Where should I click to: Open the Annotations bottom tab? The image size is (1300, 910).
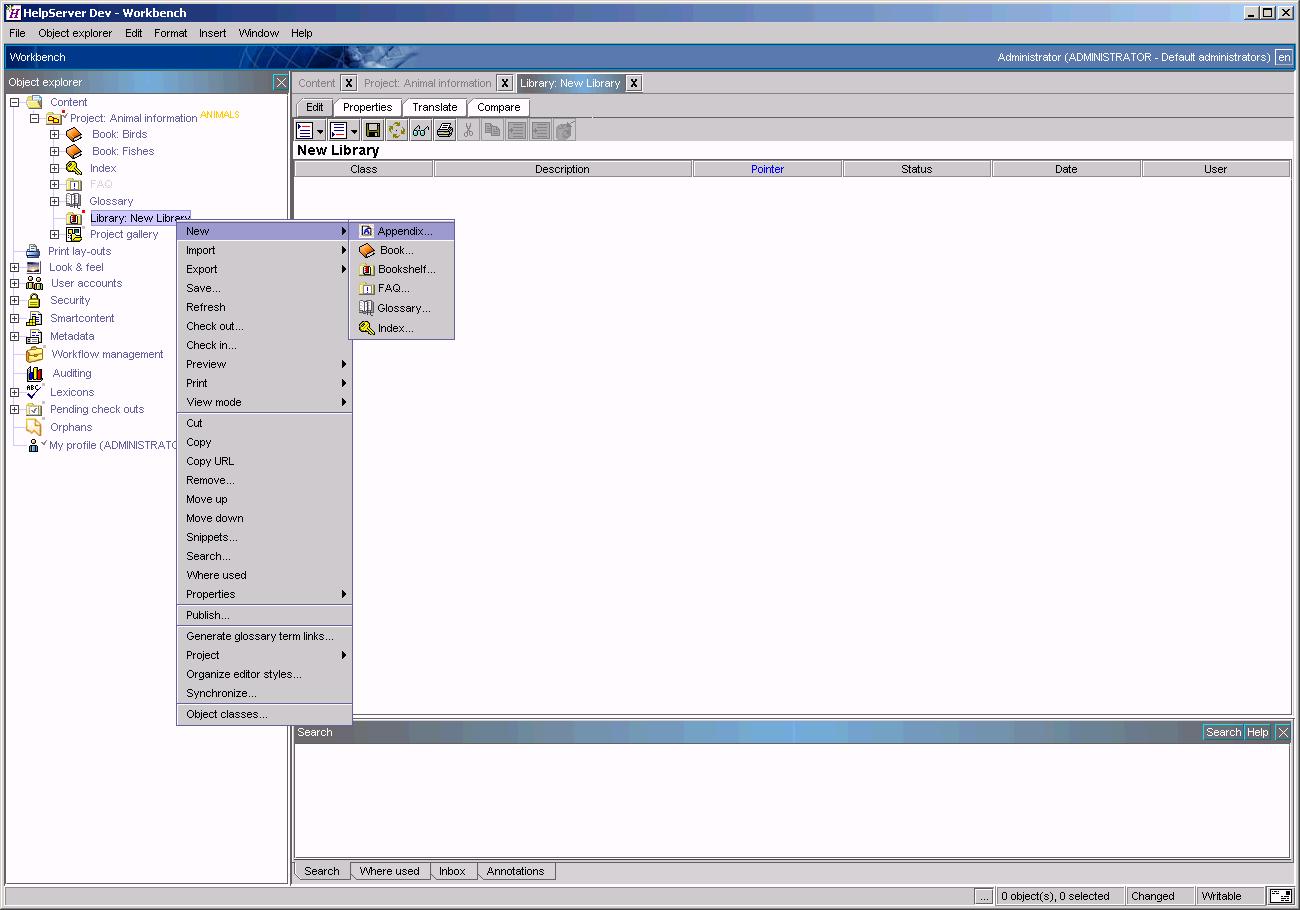tap(515, 871)
